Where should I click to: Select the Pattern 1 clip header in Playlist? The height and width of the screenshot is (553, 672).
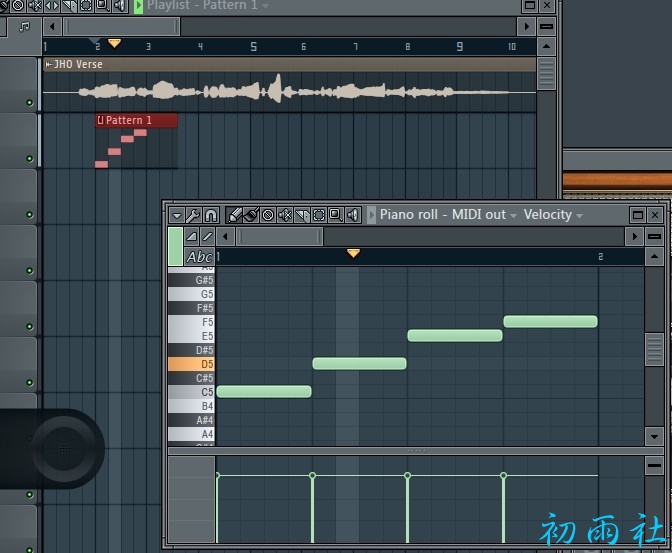pyautogui.click(x=136, y=120)
